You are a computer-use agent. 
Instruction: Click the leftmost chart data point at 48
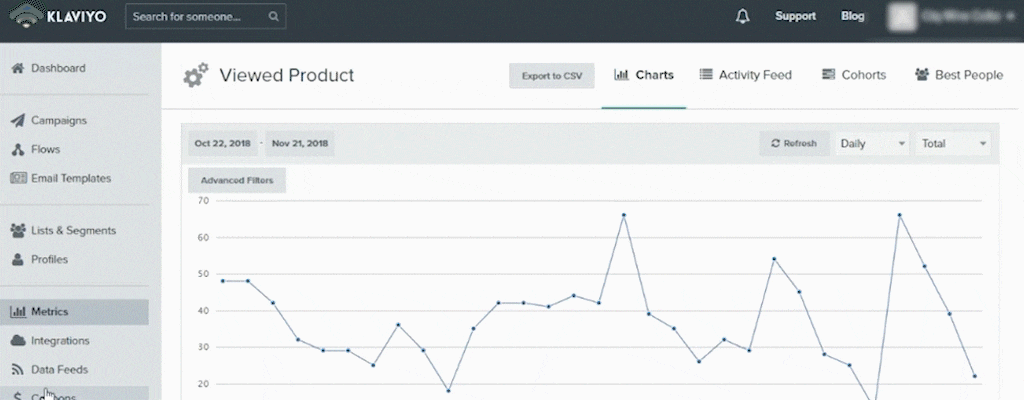(223, 281)
